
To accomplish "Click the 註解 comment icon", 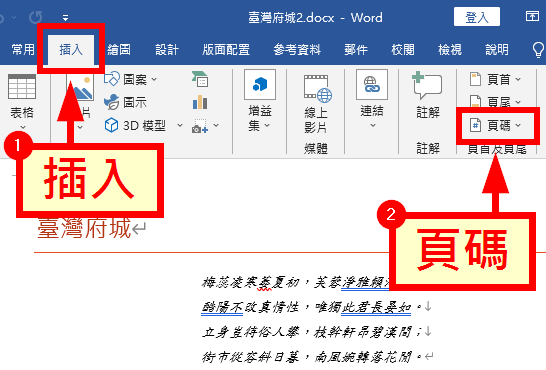I will (x=427, y=86).
